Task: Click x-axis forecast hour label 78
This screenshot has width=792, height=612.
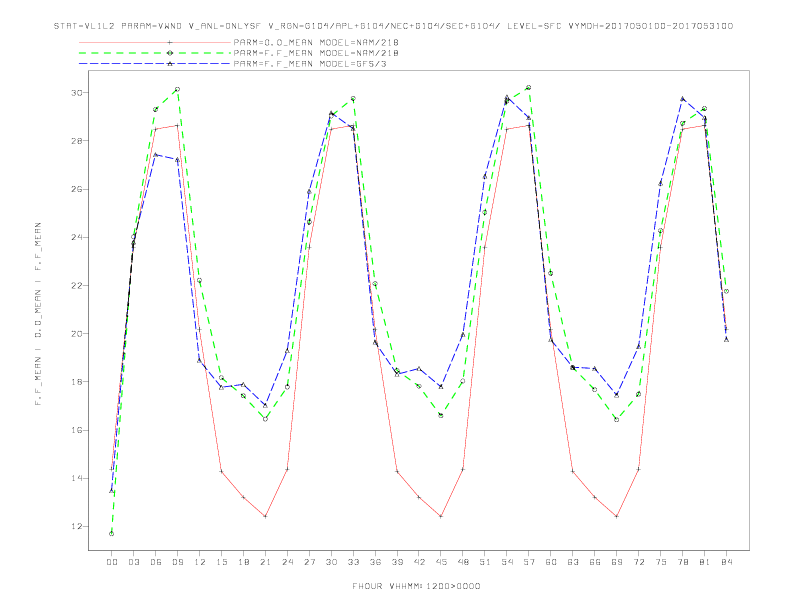Action: click(x=683, y=562)
